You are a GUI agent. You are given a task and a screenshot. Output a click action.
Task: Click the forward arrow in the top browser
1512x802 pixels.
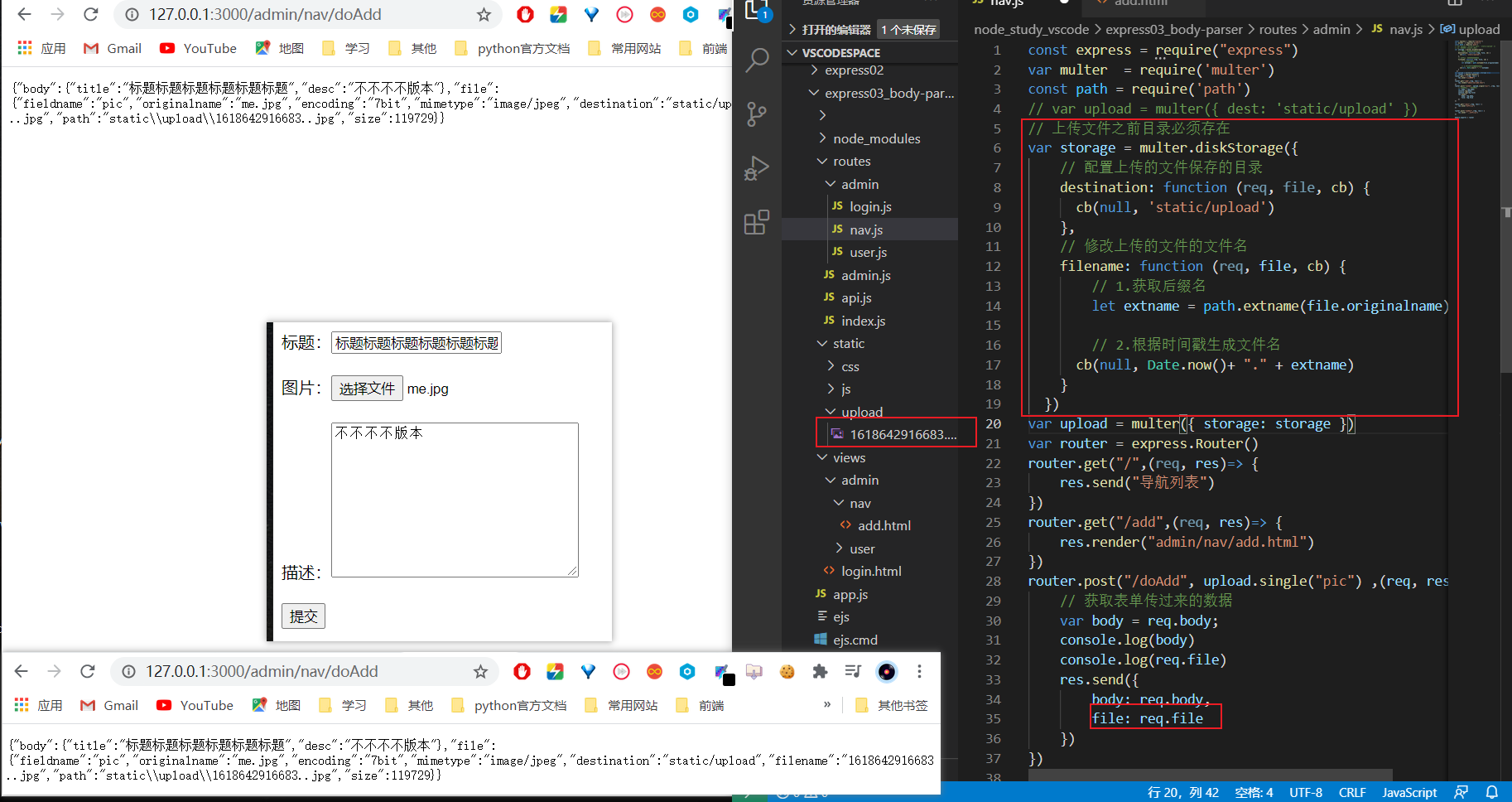point(57,14)
